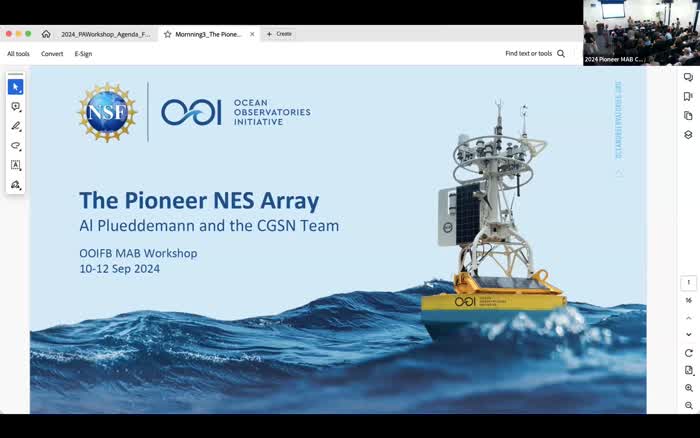Open the fill and sign stamp tool
The width and height of the screenshot is (700, 438).
pos(16,185)
